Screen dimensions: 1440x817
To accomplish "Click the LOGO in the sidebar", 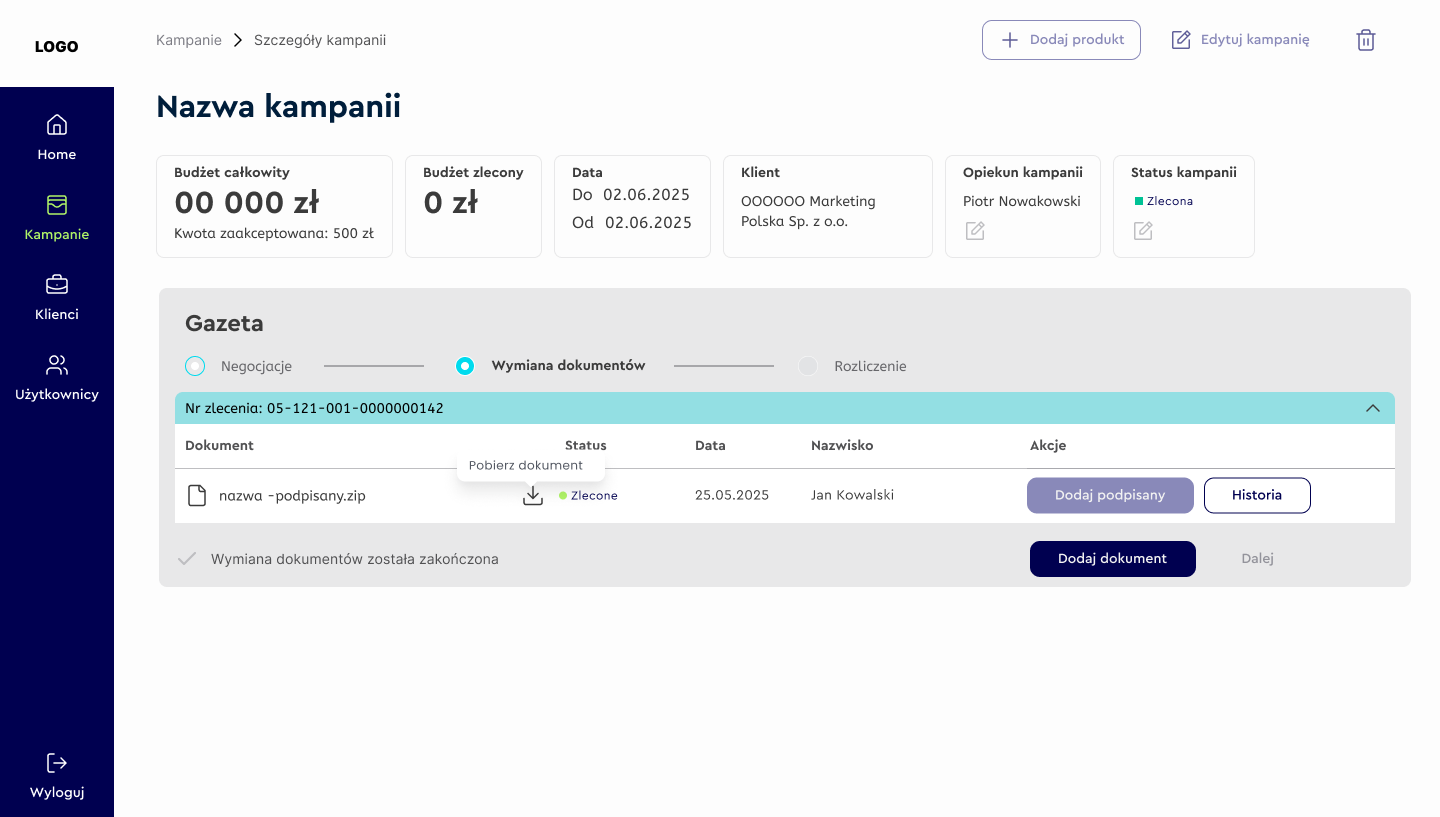I will pyautogui.click(x=57, y=46).
